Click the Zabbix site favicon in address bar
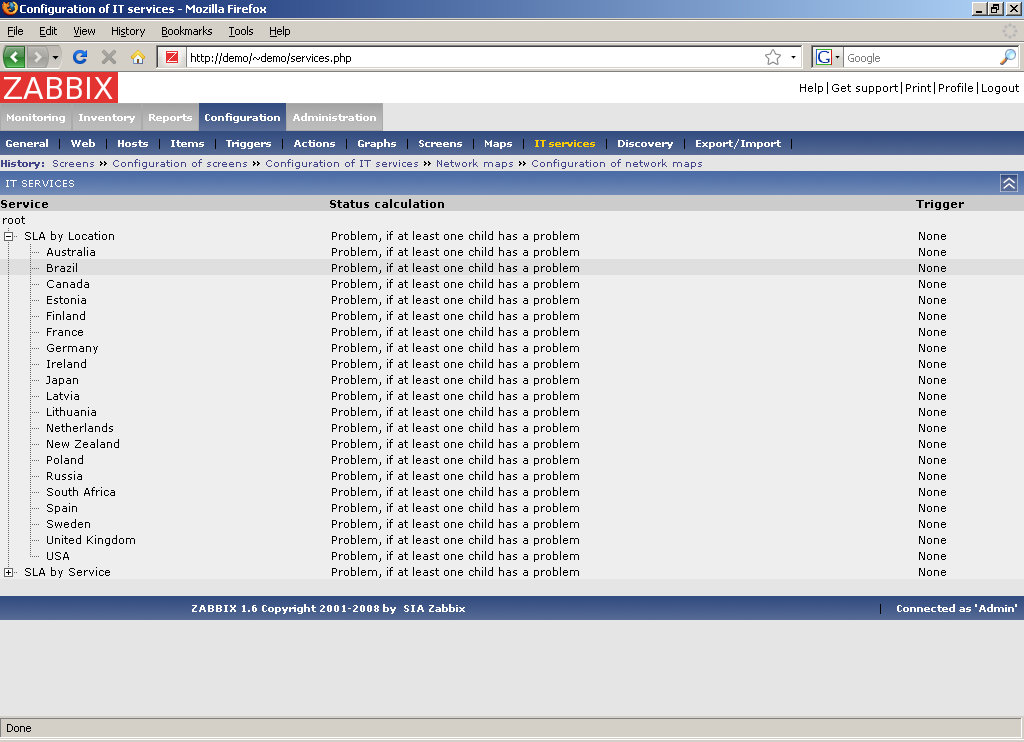The height and width of the screenshot is (742, 1024). point(172,57)
